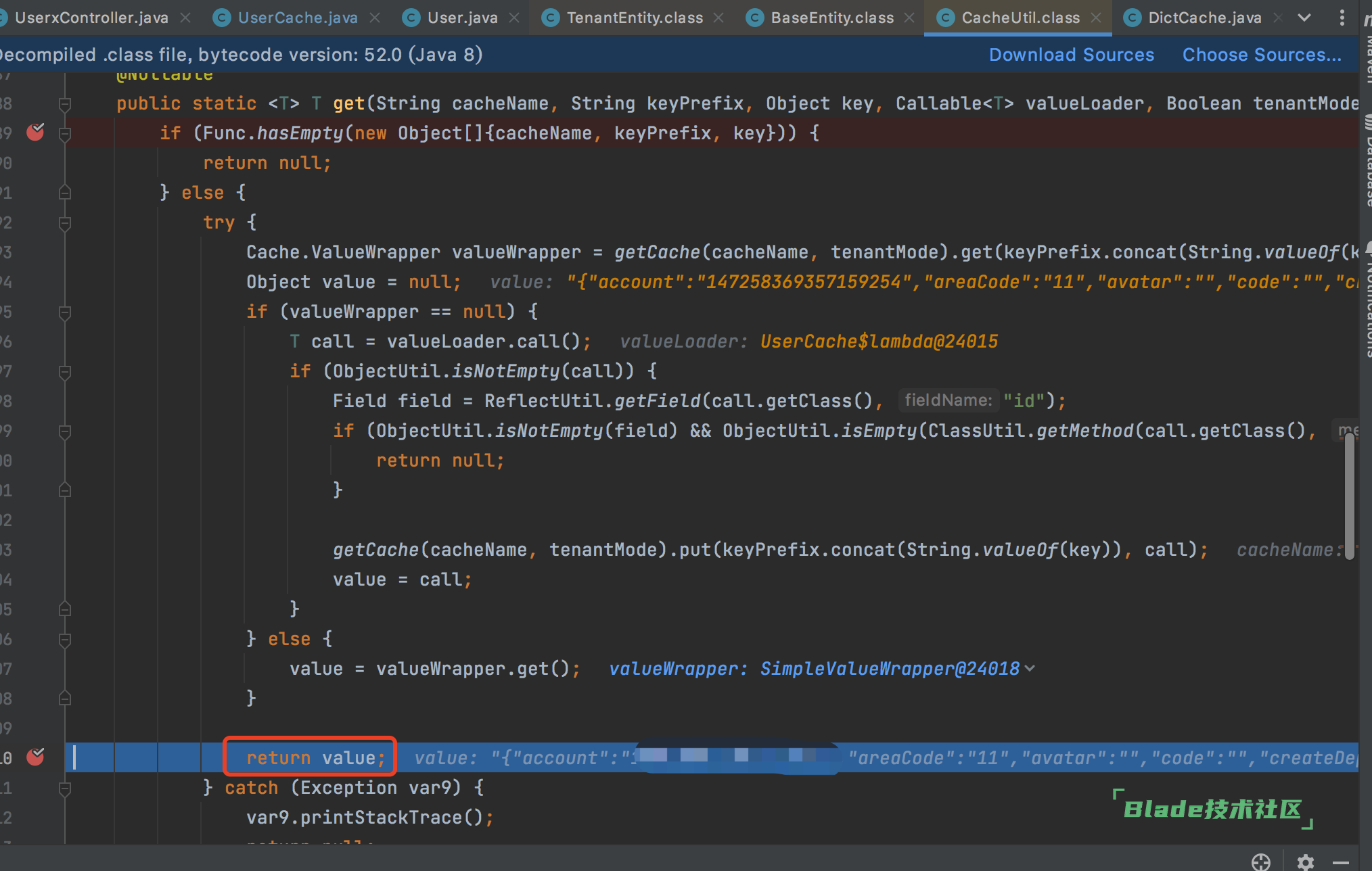The width and height of the screenshot is (1372, 871).
Task: Close the CacheUtil.class tab
Action: pyautogui.click(x=1096, y=18)
